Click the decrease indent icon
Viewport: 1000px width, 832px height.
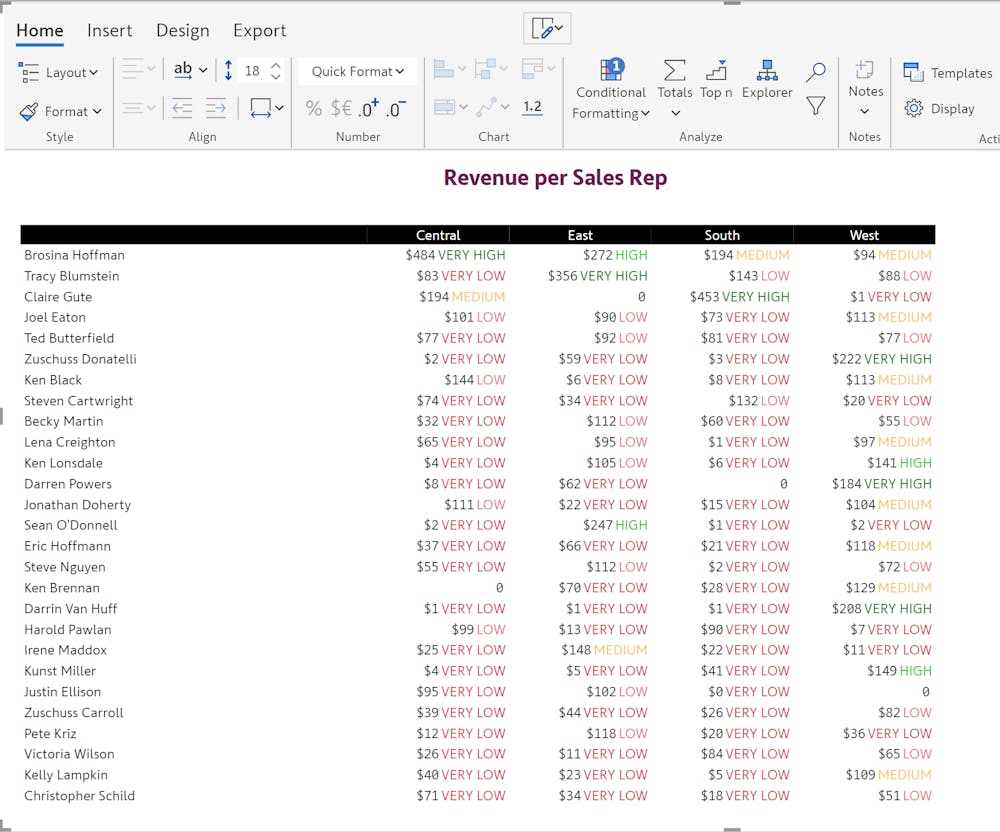[182, 108]
